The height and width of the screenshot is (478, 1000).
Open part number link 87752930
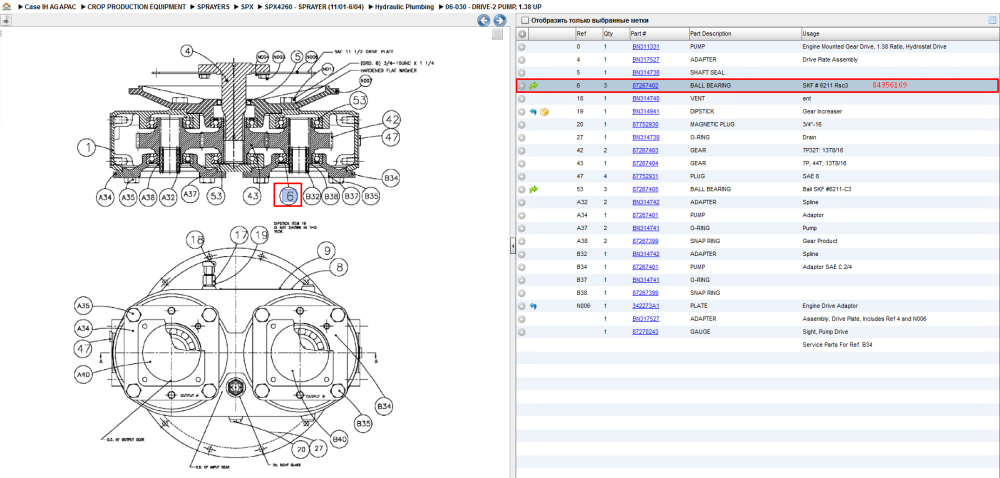[645, 124]
